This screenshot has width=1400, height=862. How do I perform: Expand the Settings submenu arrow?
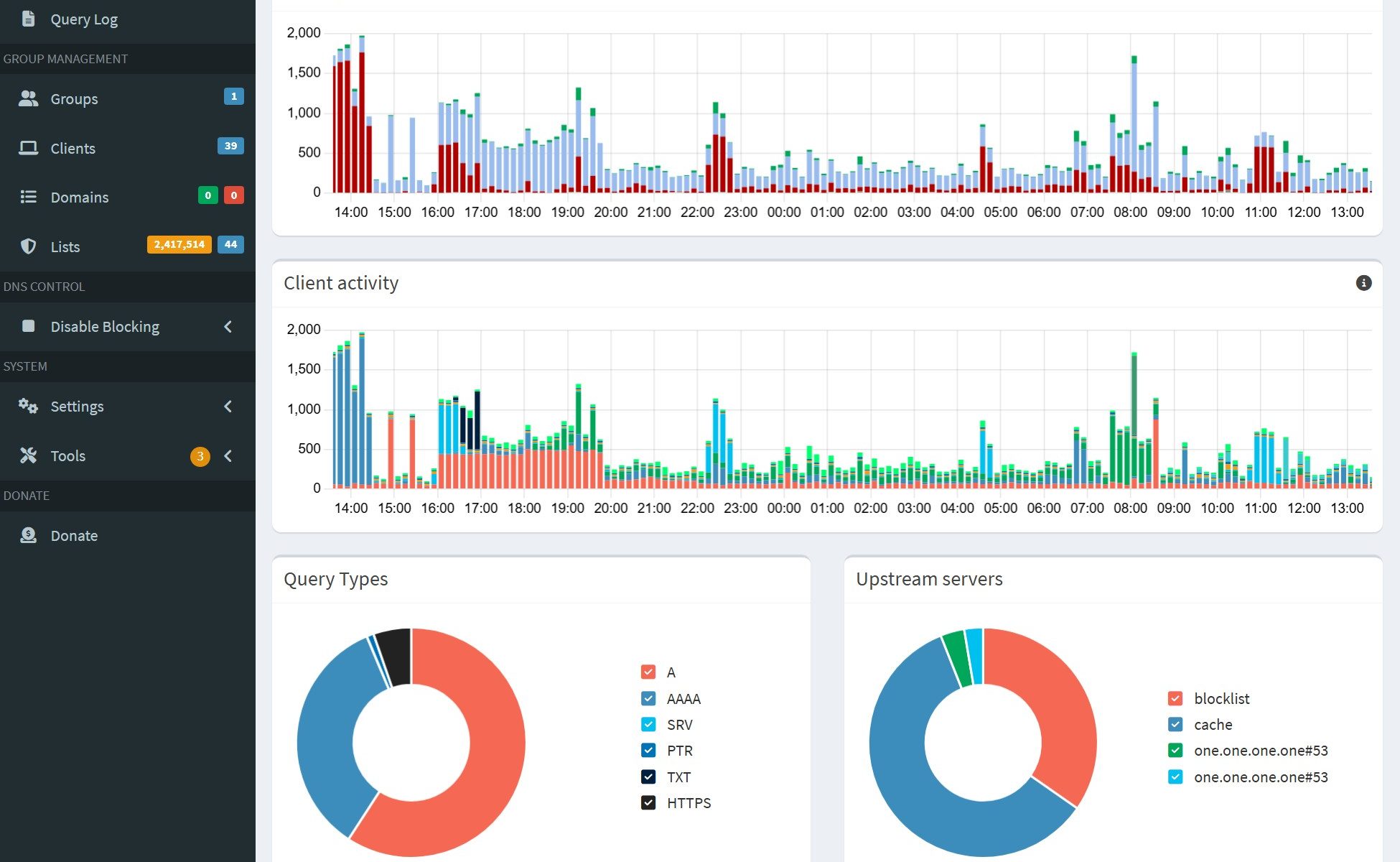pos(228,407)
